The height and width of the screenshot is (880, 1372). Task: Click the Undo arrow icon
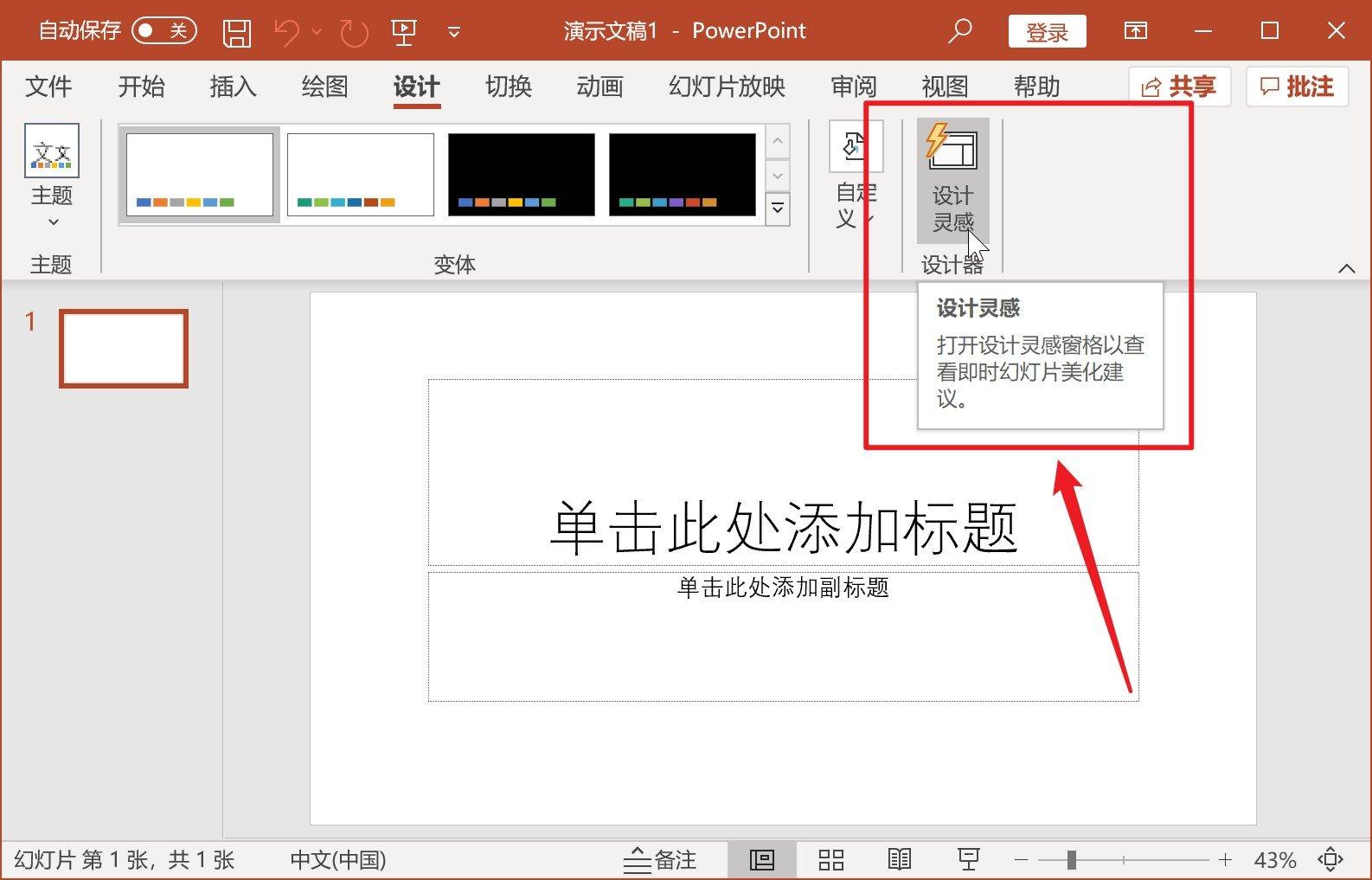point(286,32)
